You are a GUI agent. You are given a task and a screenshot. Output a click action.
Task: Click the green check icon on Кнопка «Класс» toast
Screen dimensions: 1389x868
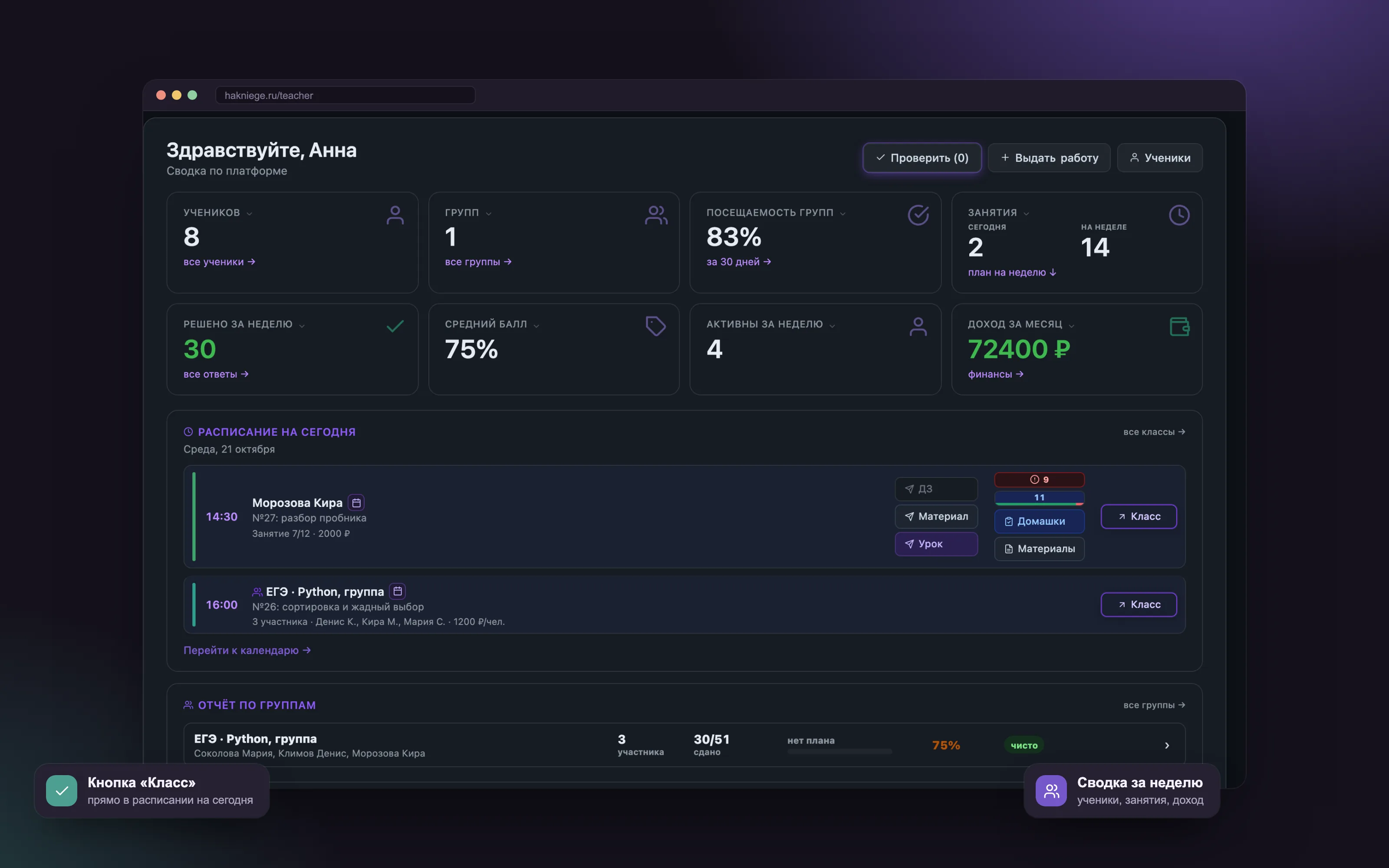(x=62, y=790)
